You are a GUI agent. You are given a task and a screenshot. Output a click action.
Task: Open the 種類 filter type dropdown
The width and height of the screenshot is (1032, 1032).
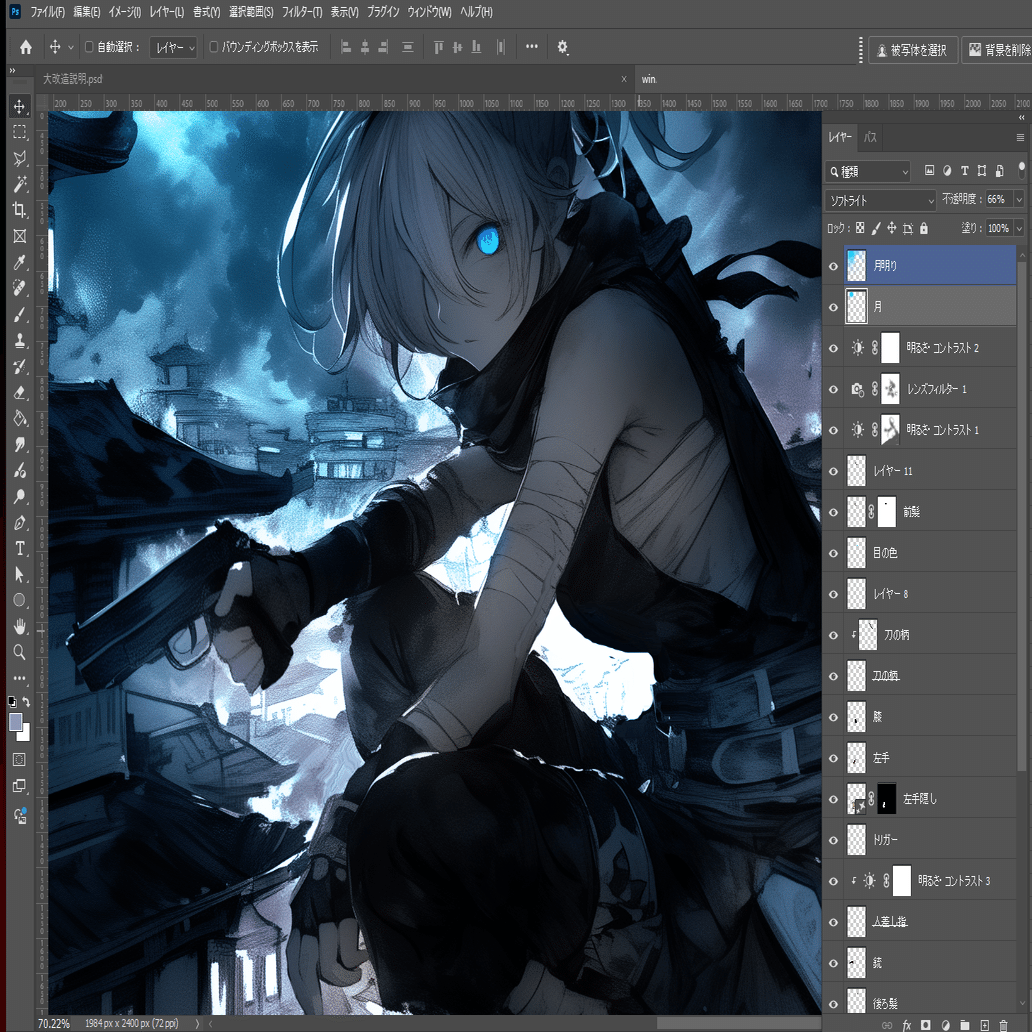pos(867,171)
